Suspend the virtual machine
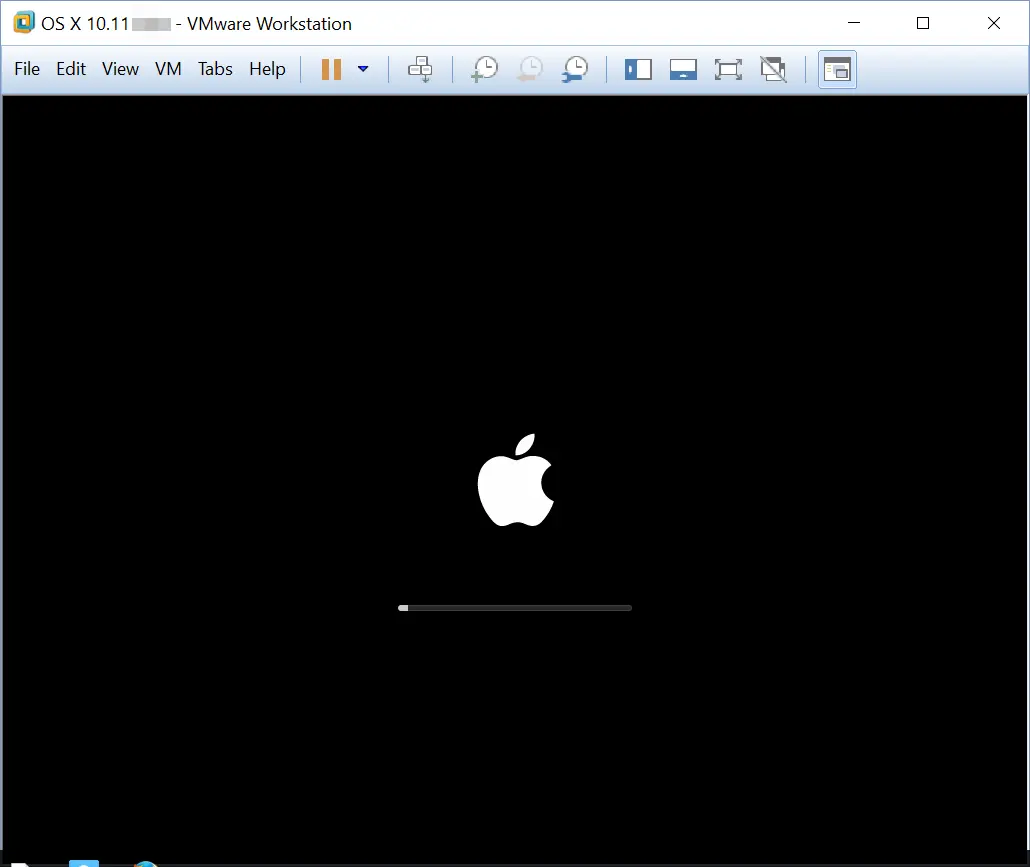The image size is (1030, 867). [x=330, y=69]
